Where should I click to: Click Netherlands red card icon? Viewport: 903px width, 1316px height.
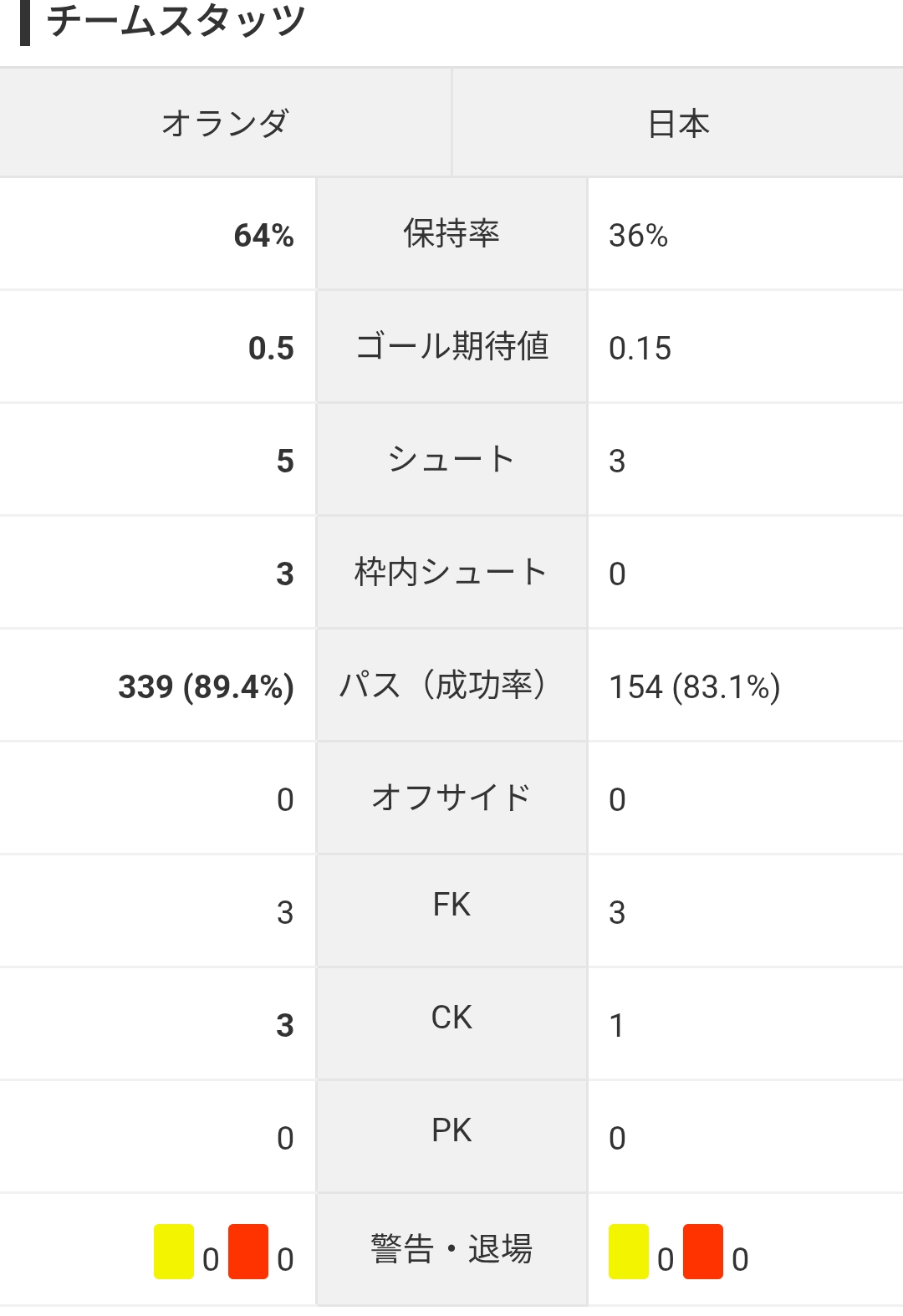(248, 1252)
